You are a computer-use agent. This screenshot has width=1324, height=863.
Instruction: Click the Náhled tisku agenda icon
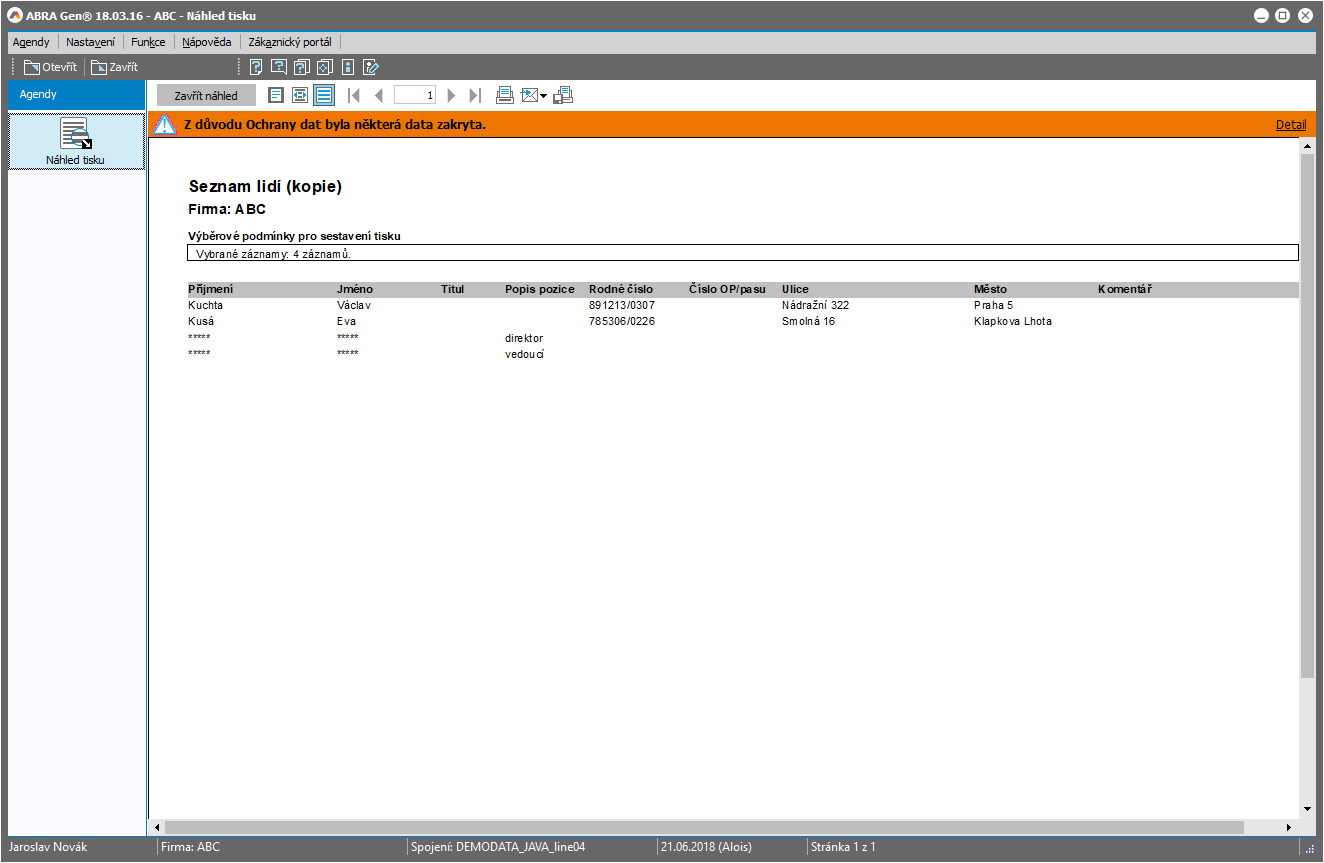pyautogui.click(x=76, y=141)
